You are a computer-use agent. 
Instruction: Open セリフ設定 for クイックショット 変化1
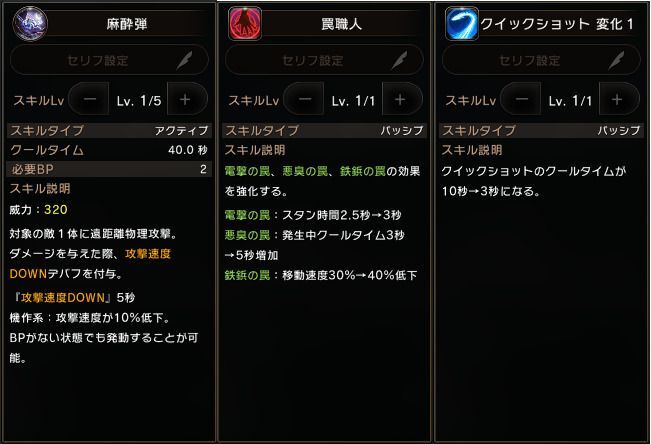point(530,59)
